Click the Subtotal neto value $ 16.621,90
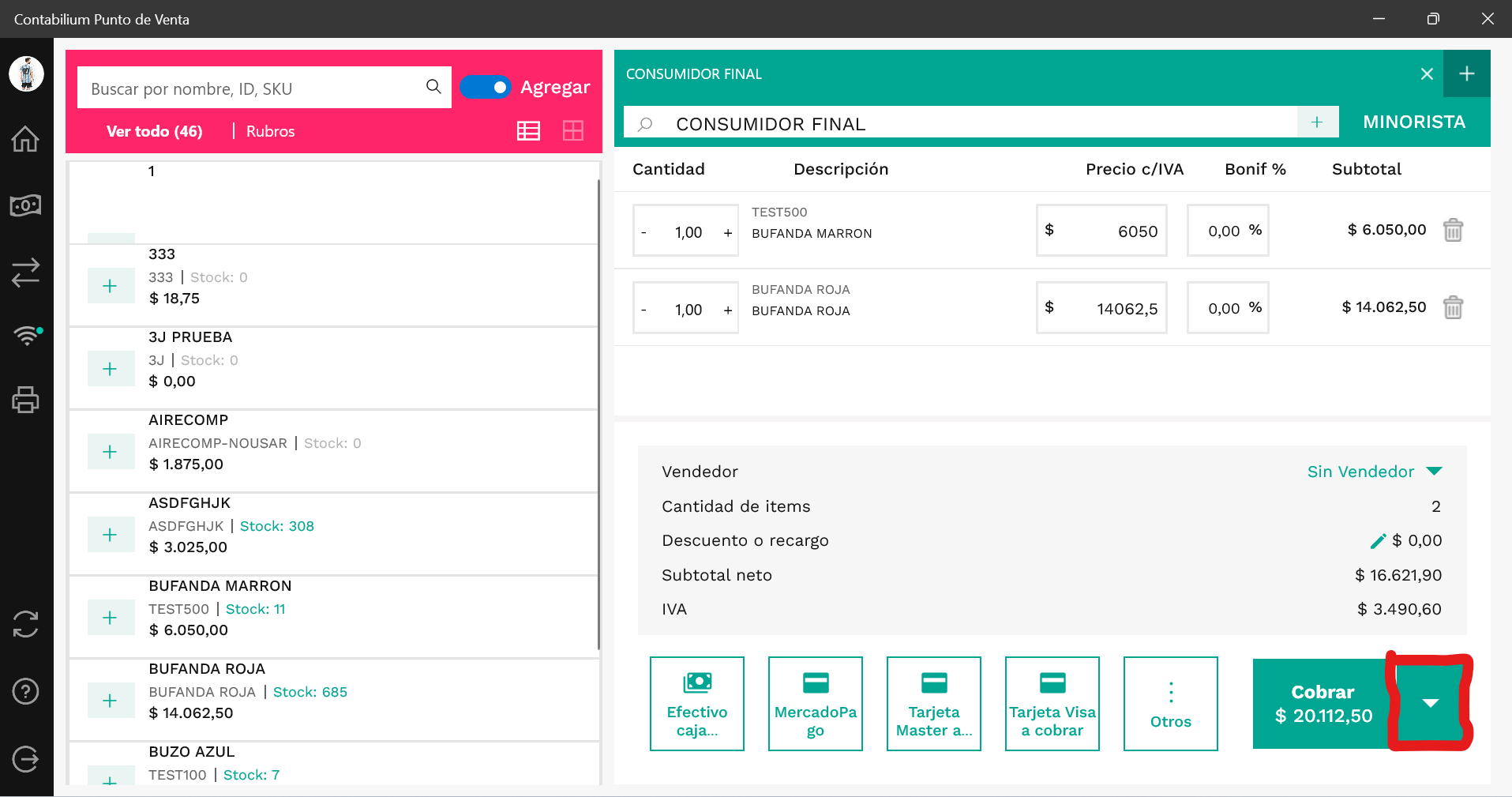The width and height of the screenshot is (1512, 797). [1398, 575]
